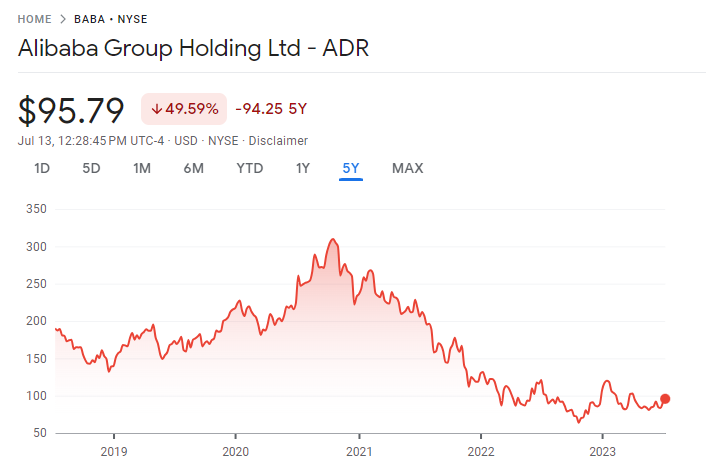Click the red current-price dot on the chart
Screen dimensions: 706x474
pyautogui.click(x=665, y=399)
